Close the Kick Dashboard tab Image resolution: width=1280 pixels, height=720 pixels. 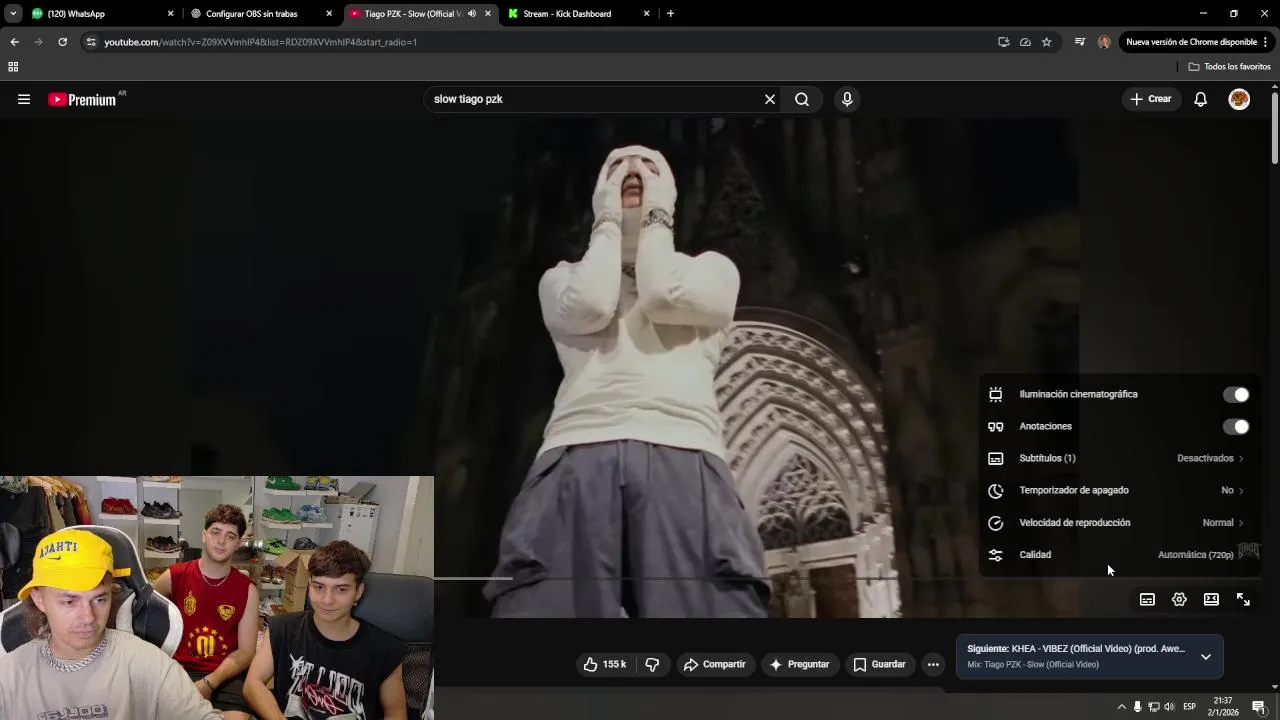pos(646,14)
